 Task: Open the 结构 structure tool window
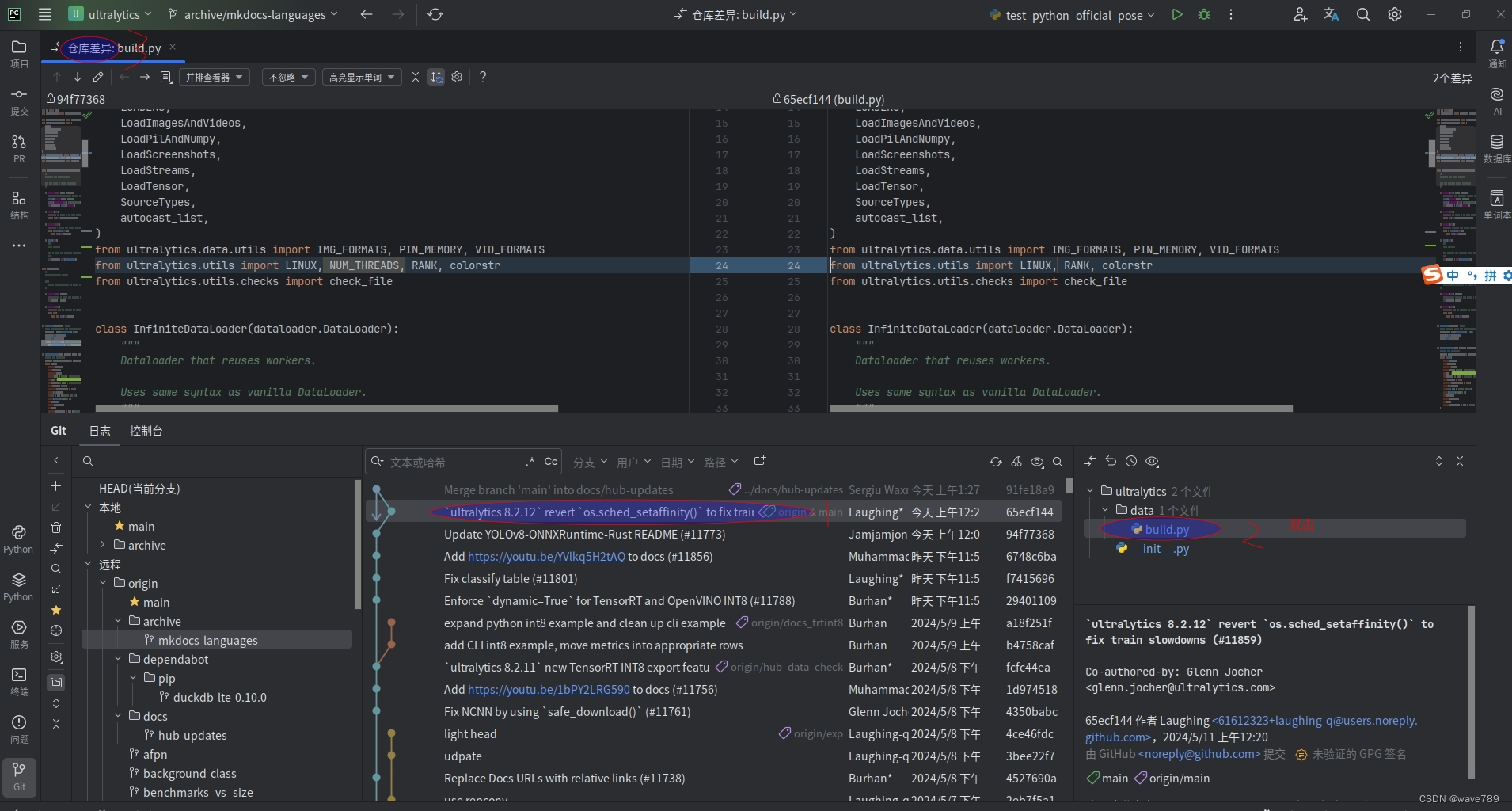19,204
